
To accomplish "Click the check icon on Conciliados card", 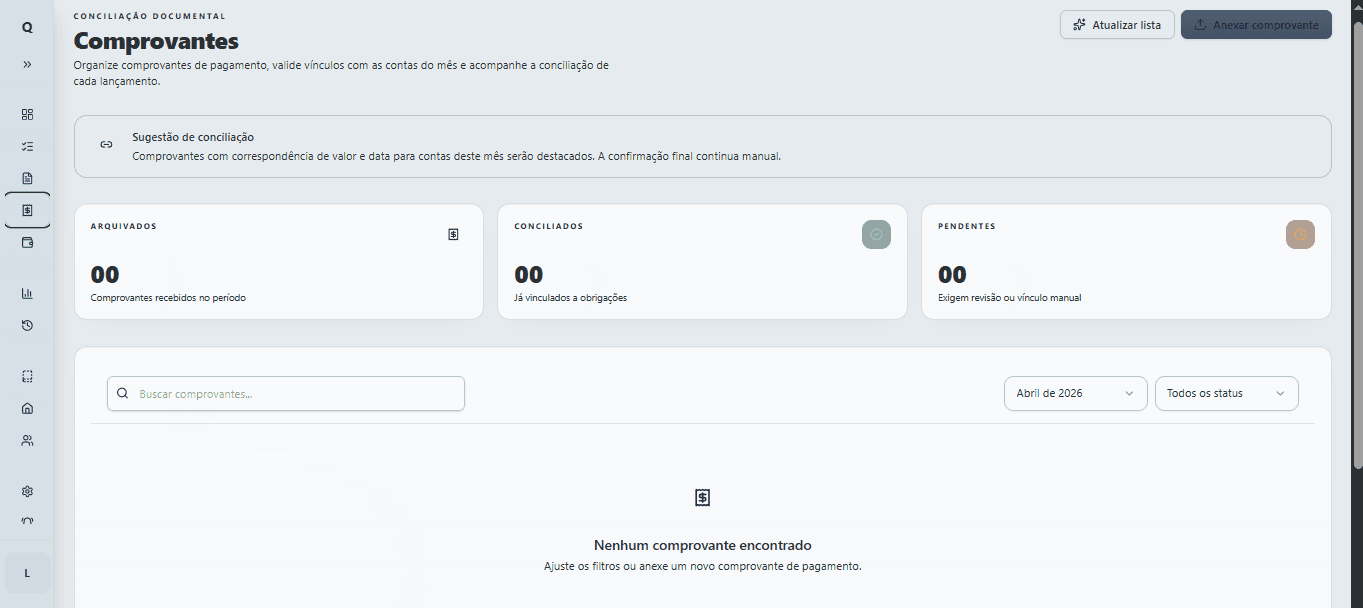I will point(876,234).
